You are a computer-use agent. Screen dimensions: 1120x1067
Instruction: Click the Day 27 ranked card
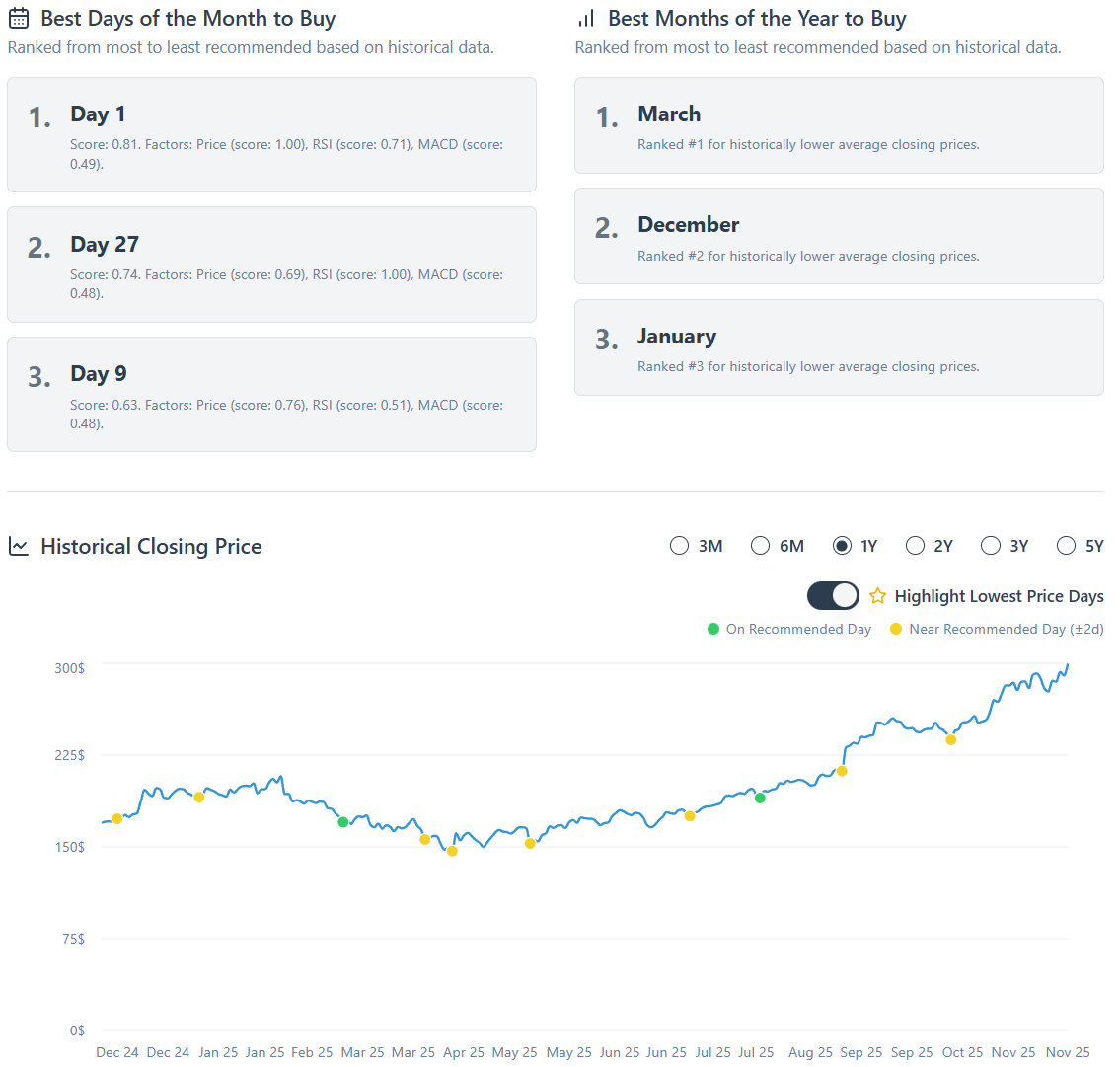[271, 265]
